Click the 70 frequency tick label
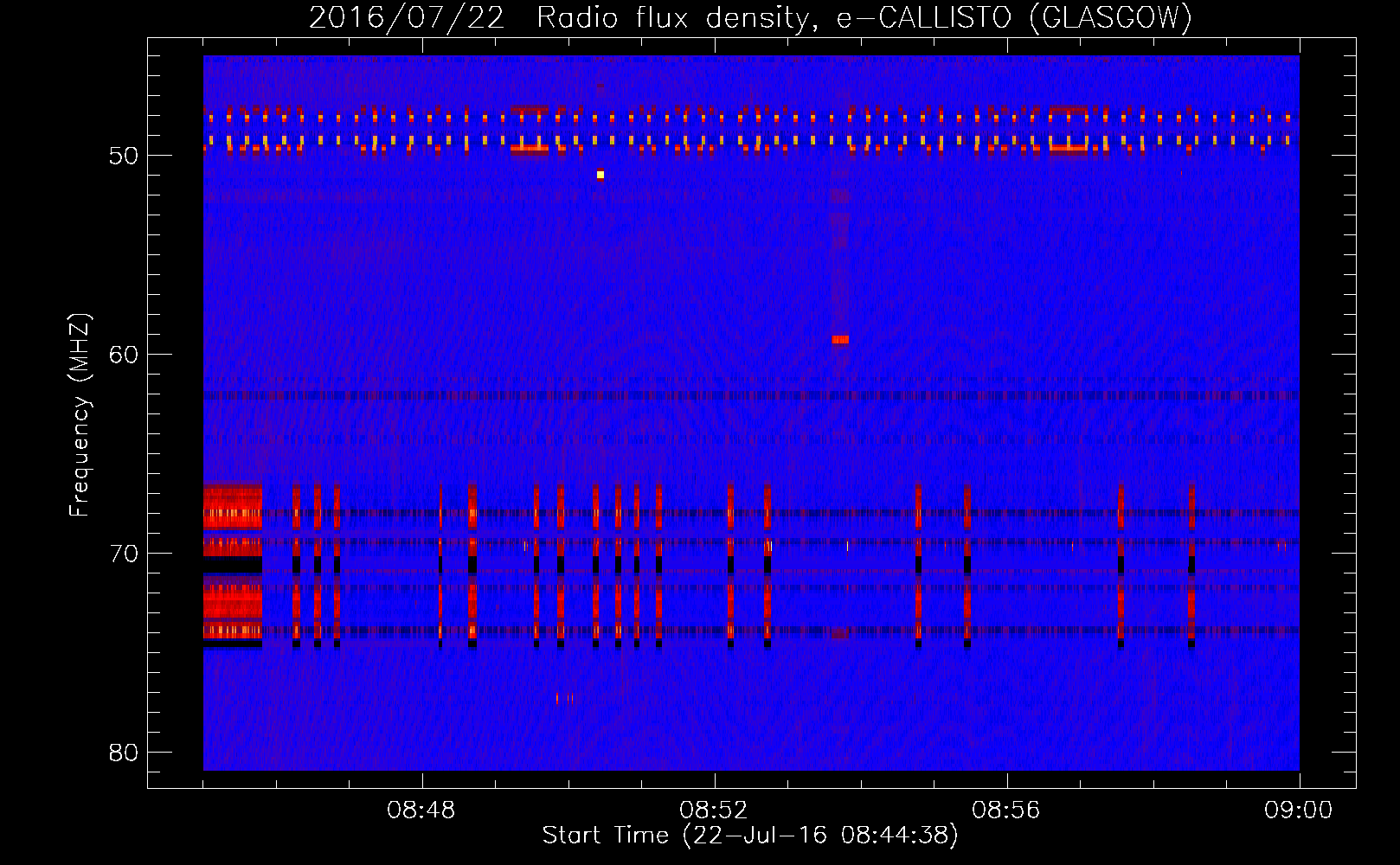This screenshot has width=1400, height=865. click(x=124, y=554)
